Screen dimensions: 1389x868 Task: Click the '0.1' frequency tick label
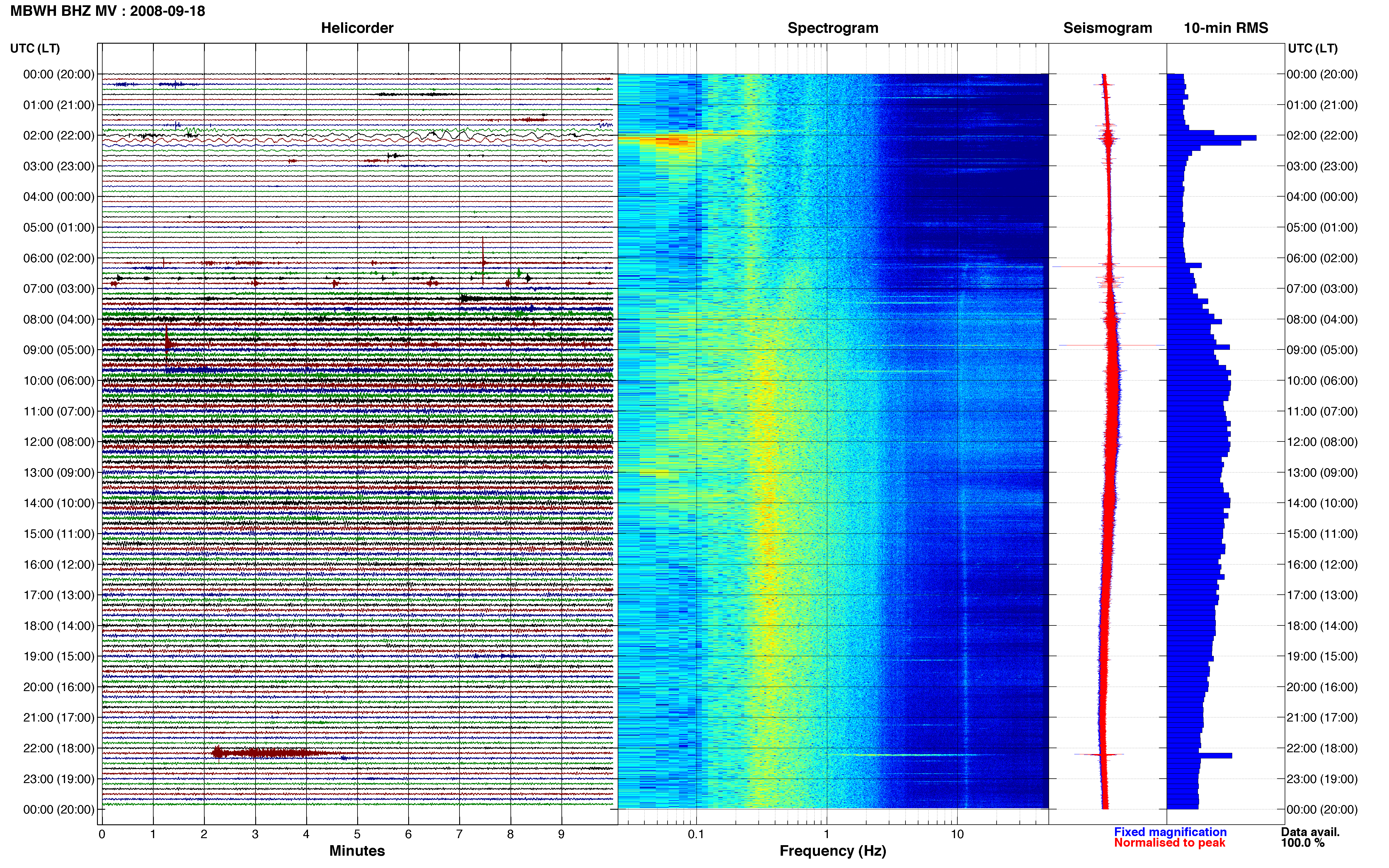pyautogui.click(x=696, y=835)
